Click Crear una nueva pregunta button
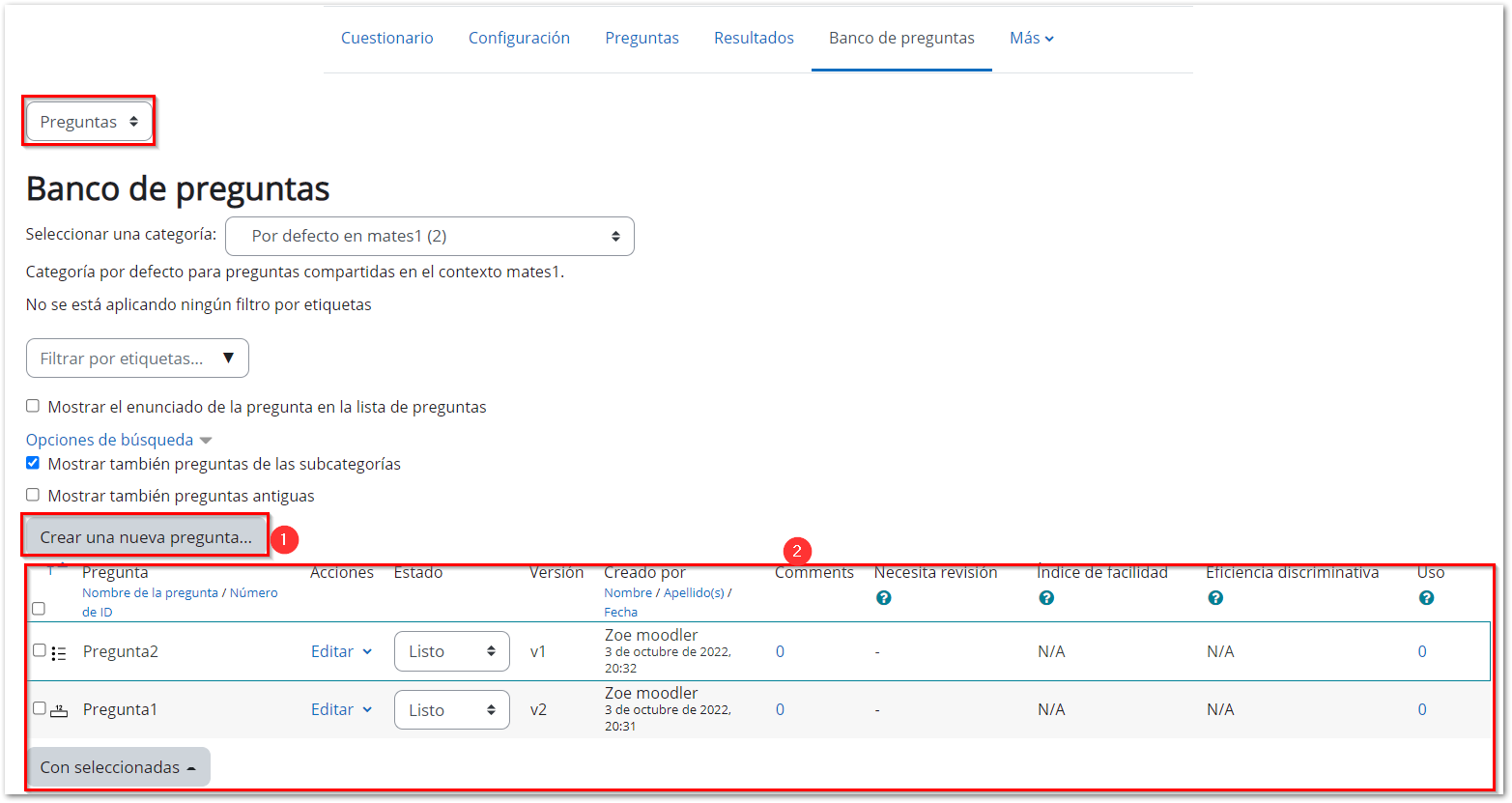This screenshot has height=803, width=1512. [146, 537]
